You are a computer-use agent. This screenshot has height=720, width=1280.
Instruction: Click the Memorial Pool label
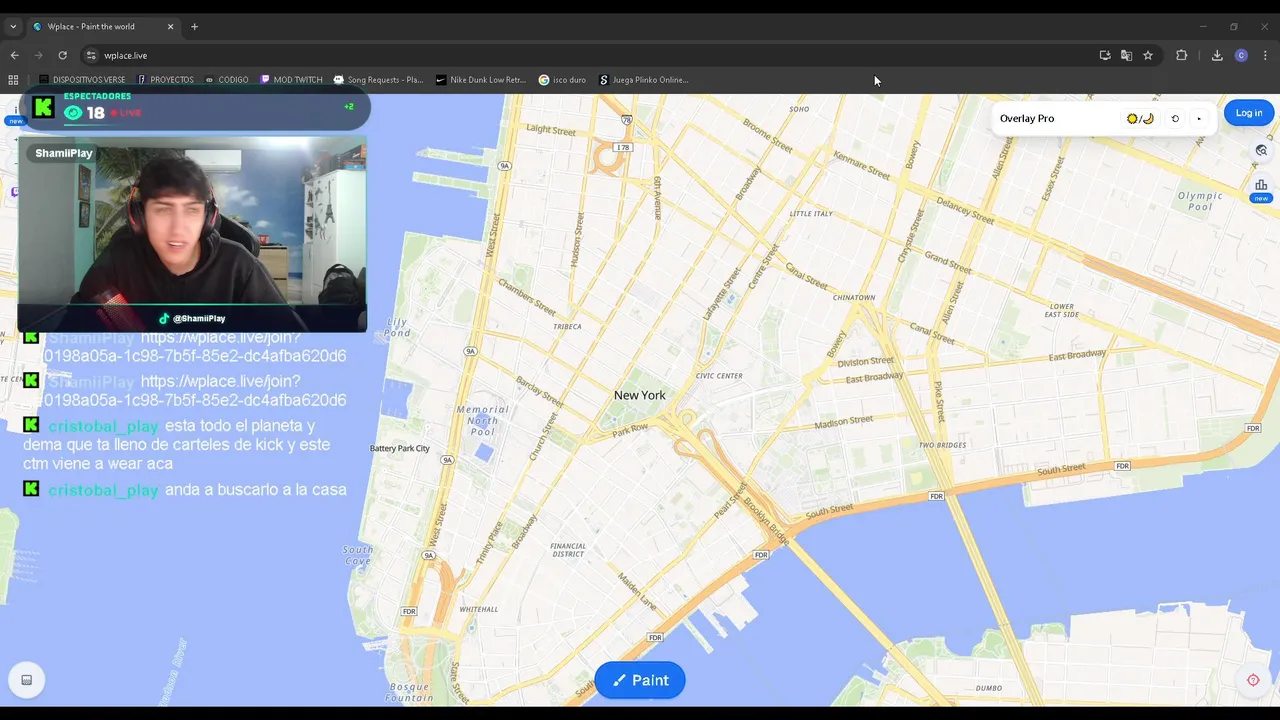483,420
